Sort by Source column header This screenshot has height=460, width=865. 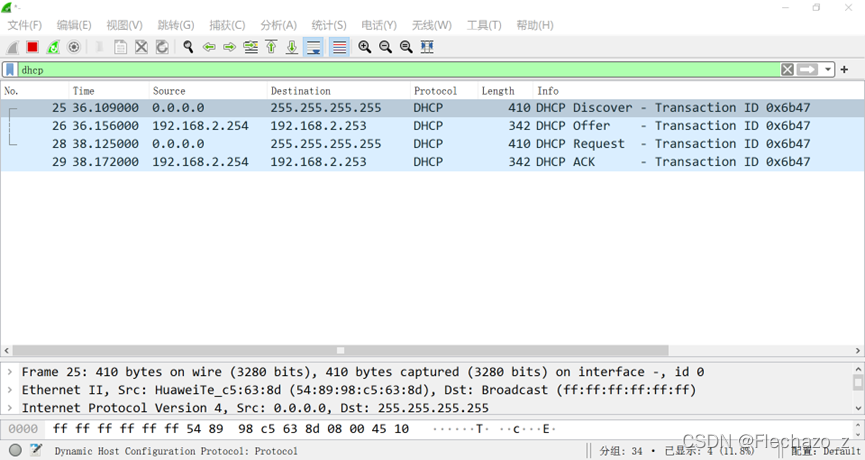tap(208, 91)
